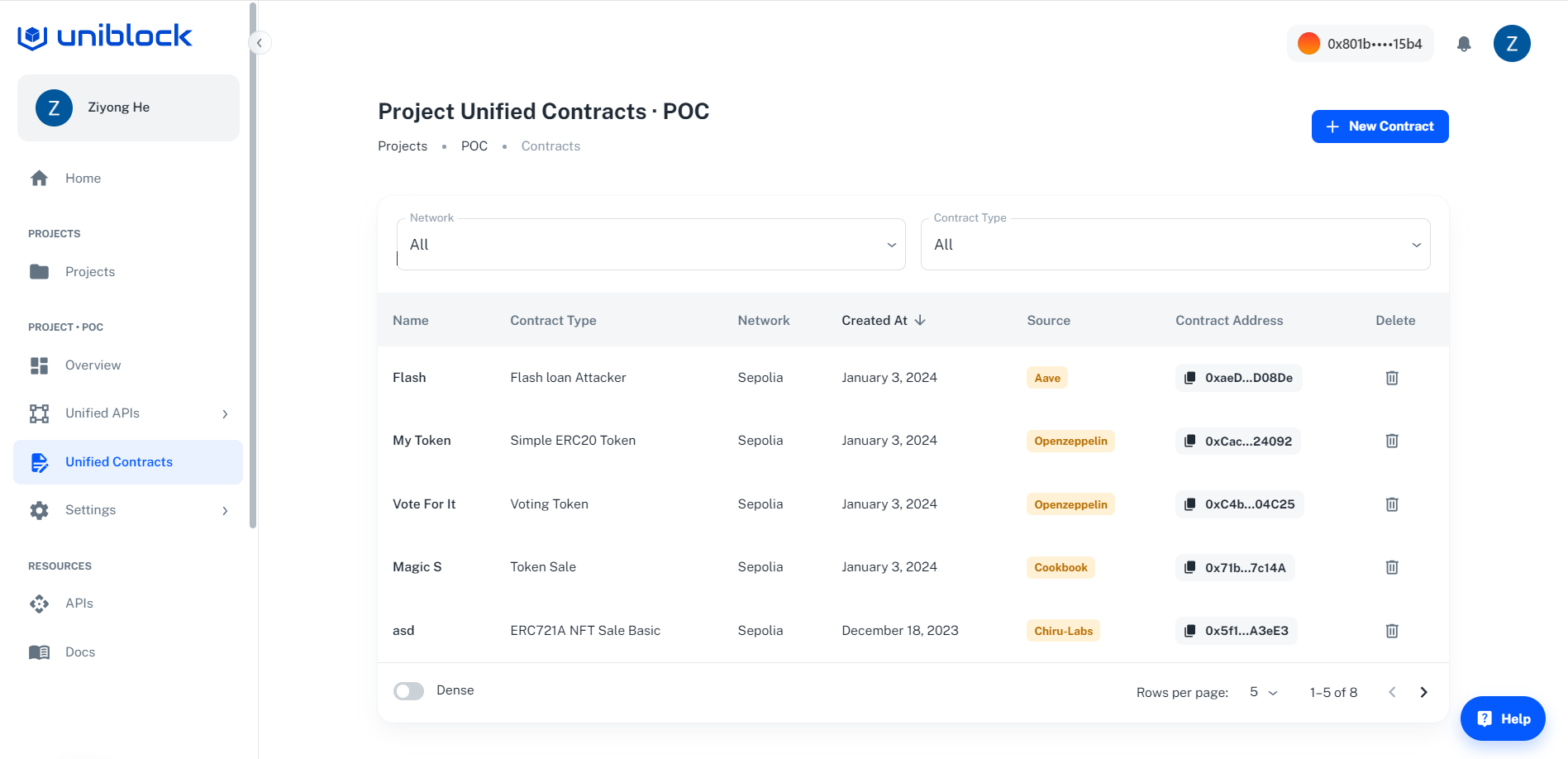Click trash icon for My Token
The height and width of the screenshot is (759, 1568).
tap(1392, 441)
